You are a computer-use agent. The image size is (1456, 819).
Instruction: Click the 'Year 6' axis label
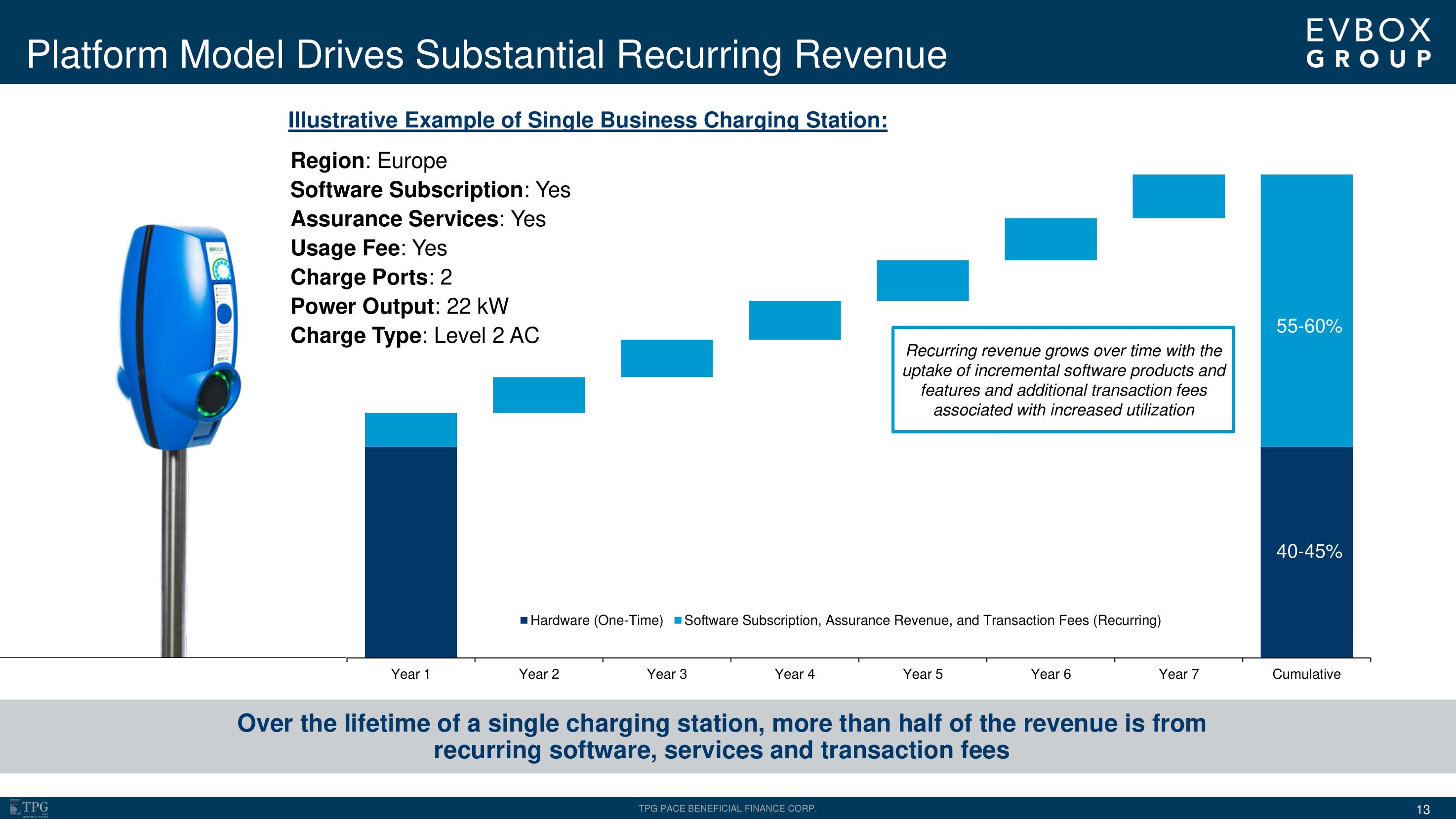tap(1051, 674)
